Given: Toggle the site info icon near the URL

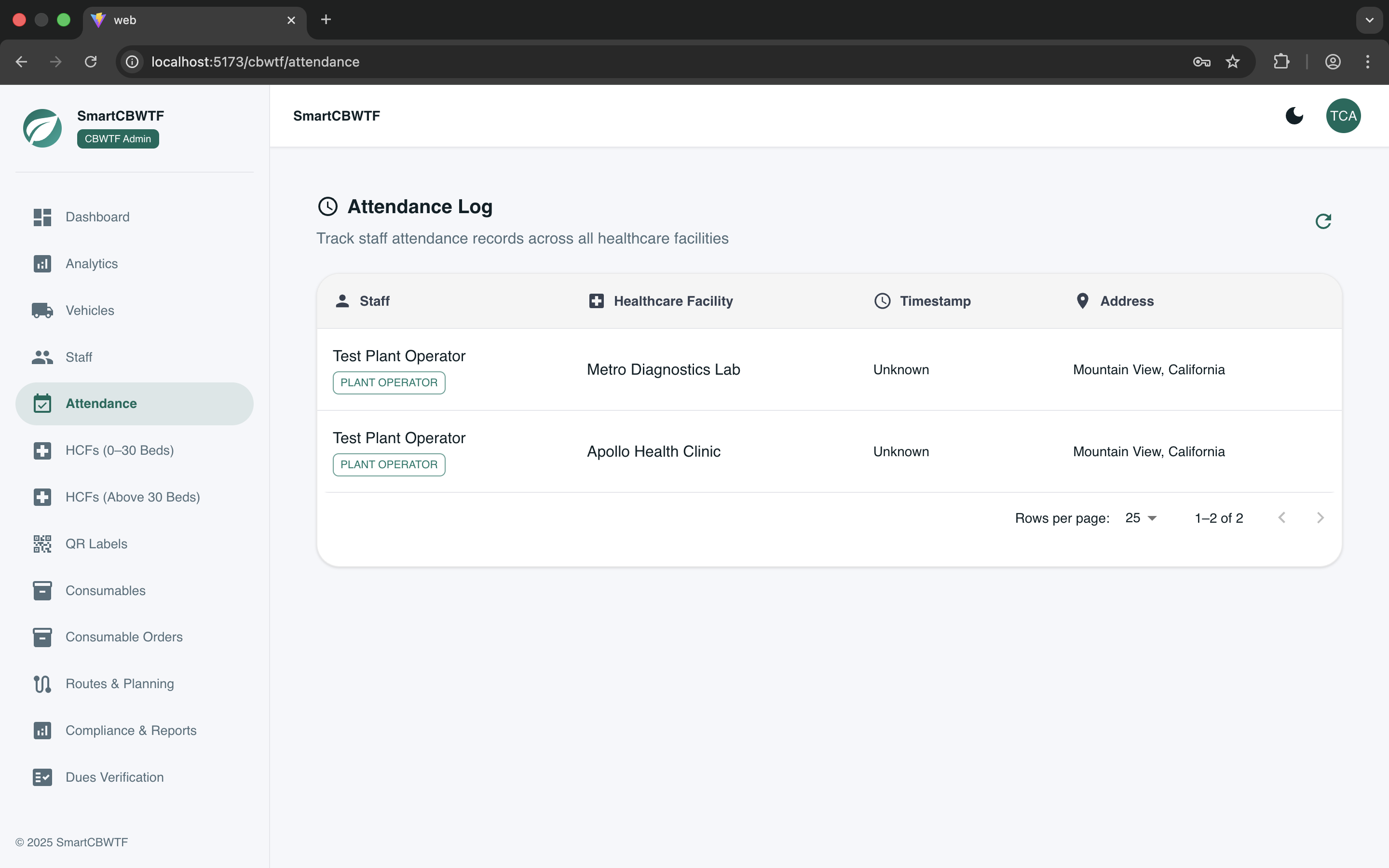Looking at the screenshot, I should [x=132, y=61].
